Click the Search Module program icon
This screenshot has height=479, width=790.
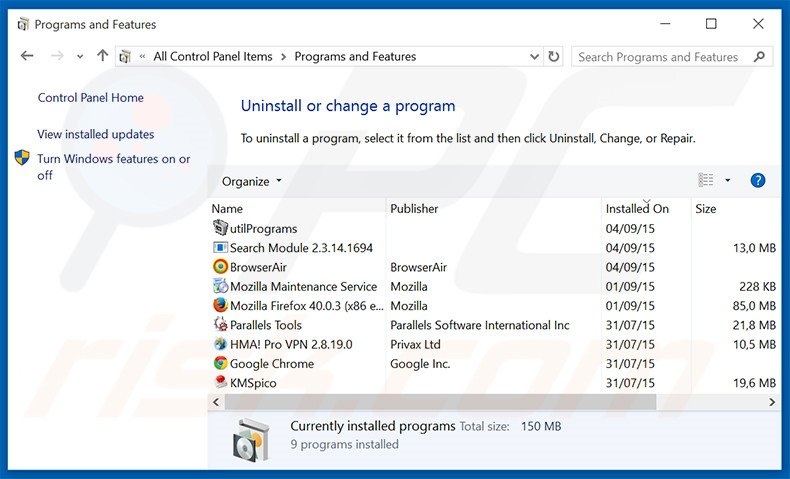pyautogui.click(x=220, y=247)
